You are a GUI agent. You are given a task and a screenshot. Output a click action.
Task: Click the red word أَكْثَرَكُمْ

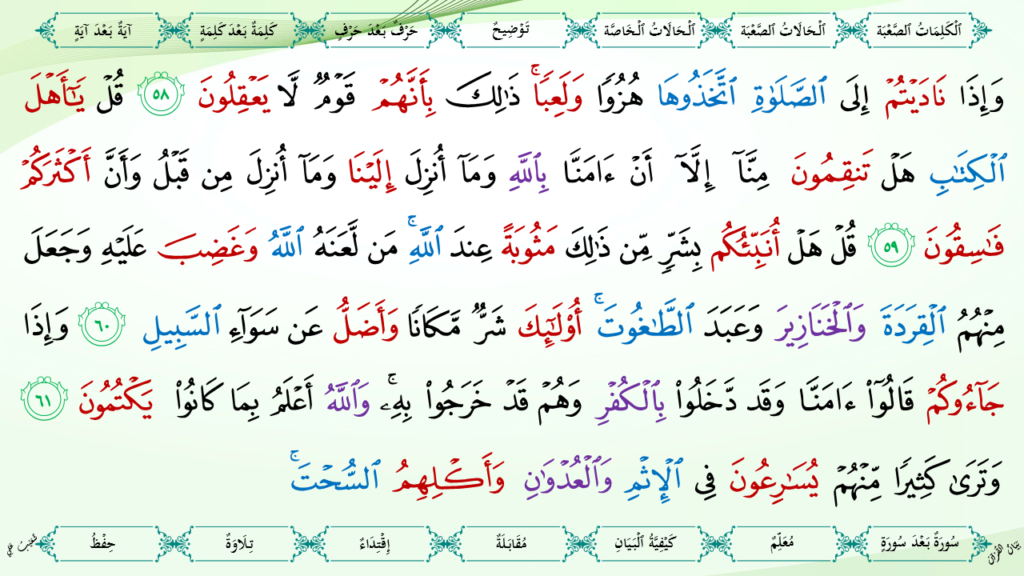56,168
